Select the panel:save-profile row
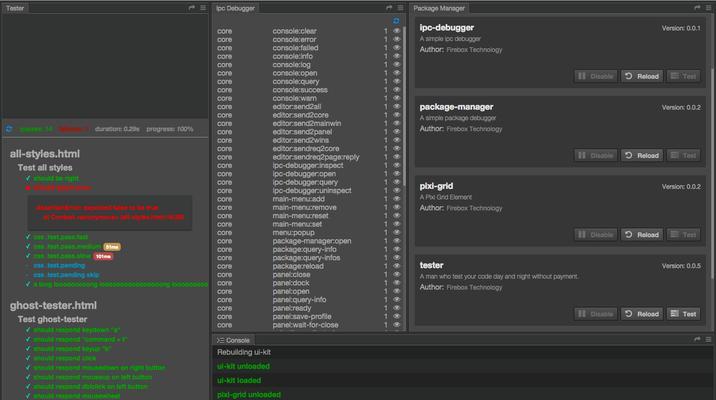Image resolution: width=716 pixels, height=400 pixels. coord(309,316)
